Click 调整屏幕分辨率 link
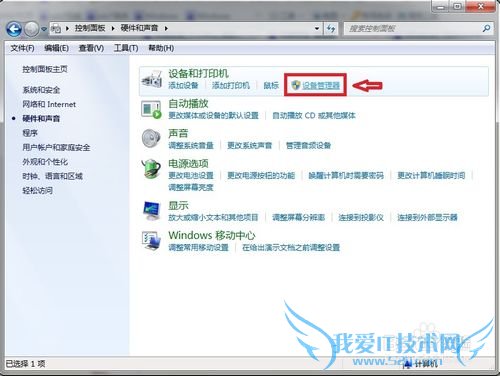This screenshot has width=500, height=376. [298, 218]
